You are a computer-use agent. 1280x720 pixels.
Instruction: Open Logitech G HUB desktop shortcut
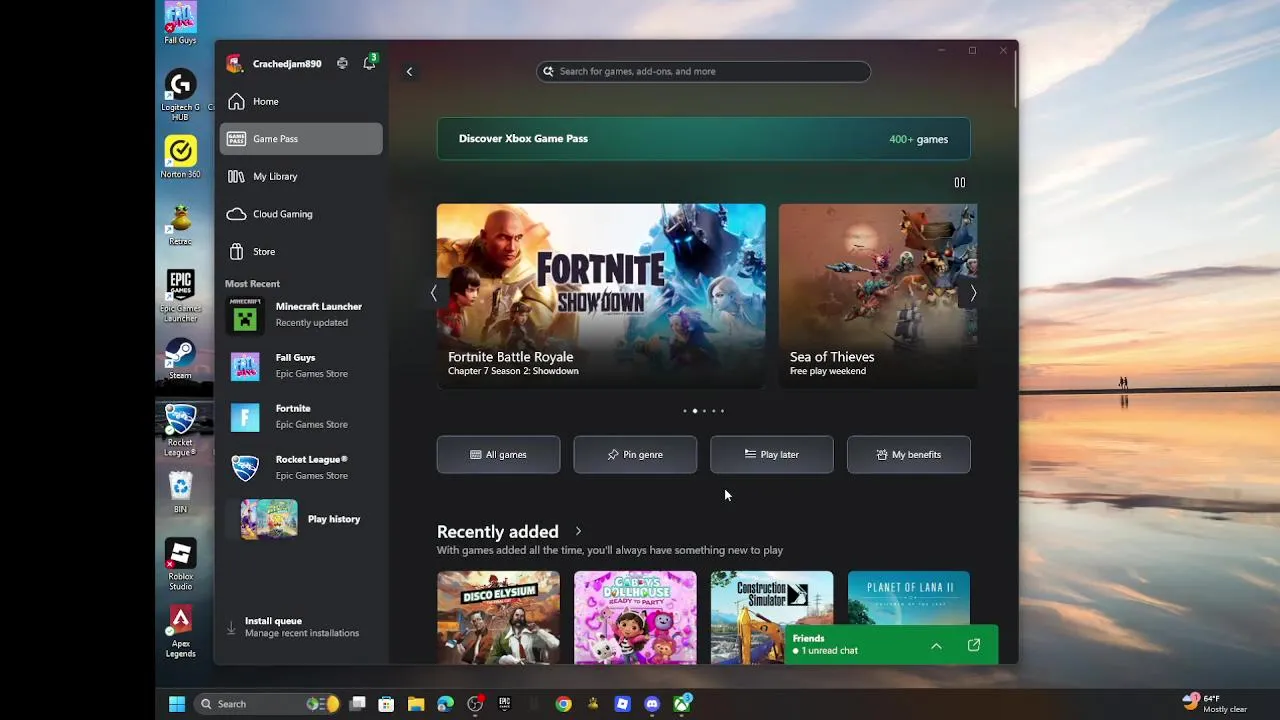[x=180, y=95]
